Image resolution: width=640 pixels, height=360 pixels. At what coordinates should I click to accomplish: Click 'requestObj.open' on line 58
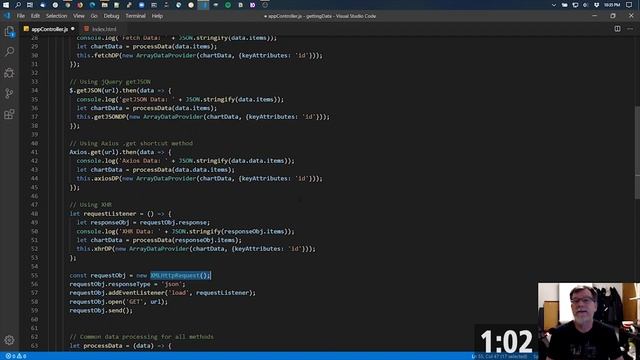[x=96, y=302]
